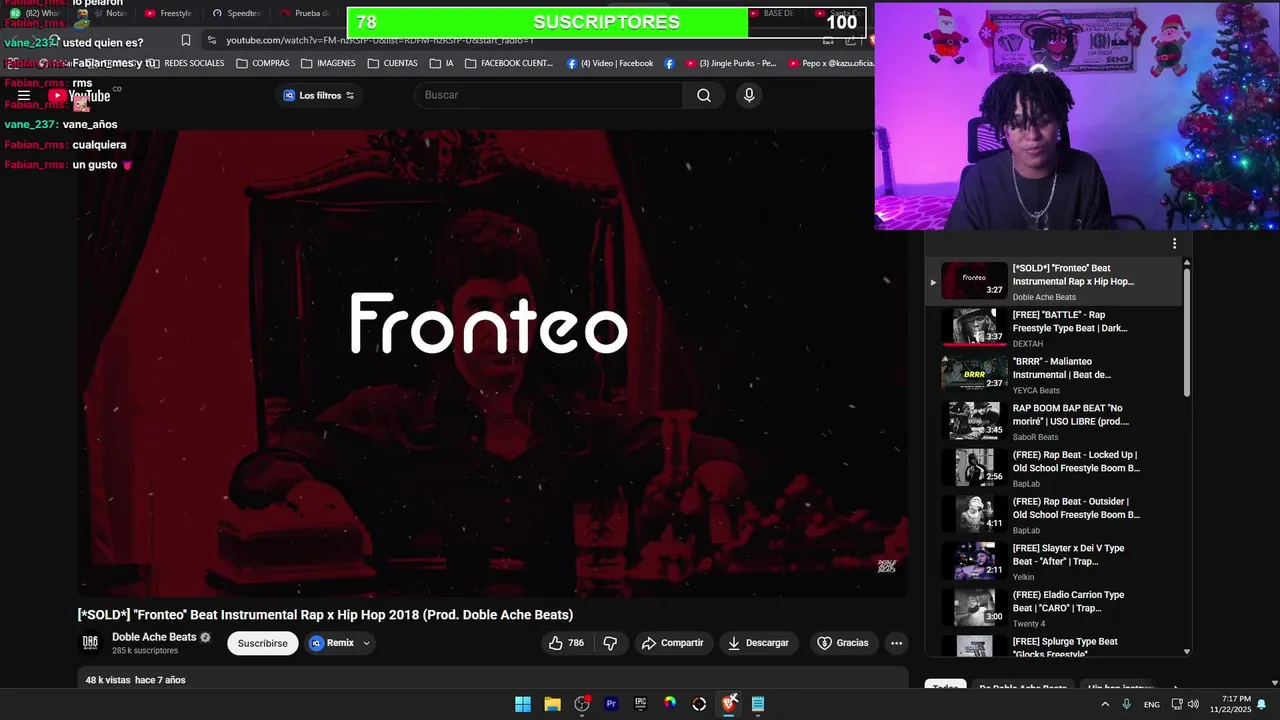Dislike the Fronteo video
Screen dimensions: 1280x720
610,643
